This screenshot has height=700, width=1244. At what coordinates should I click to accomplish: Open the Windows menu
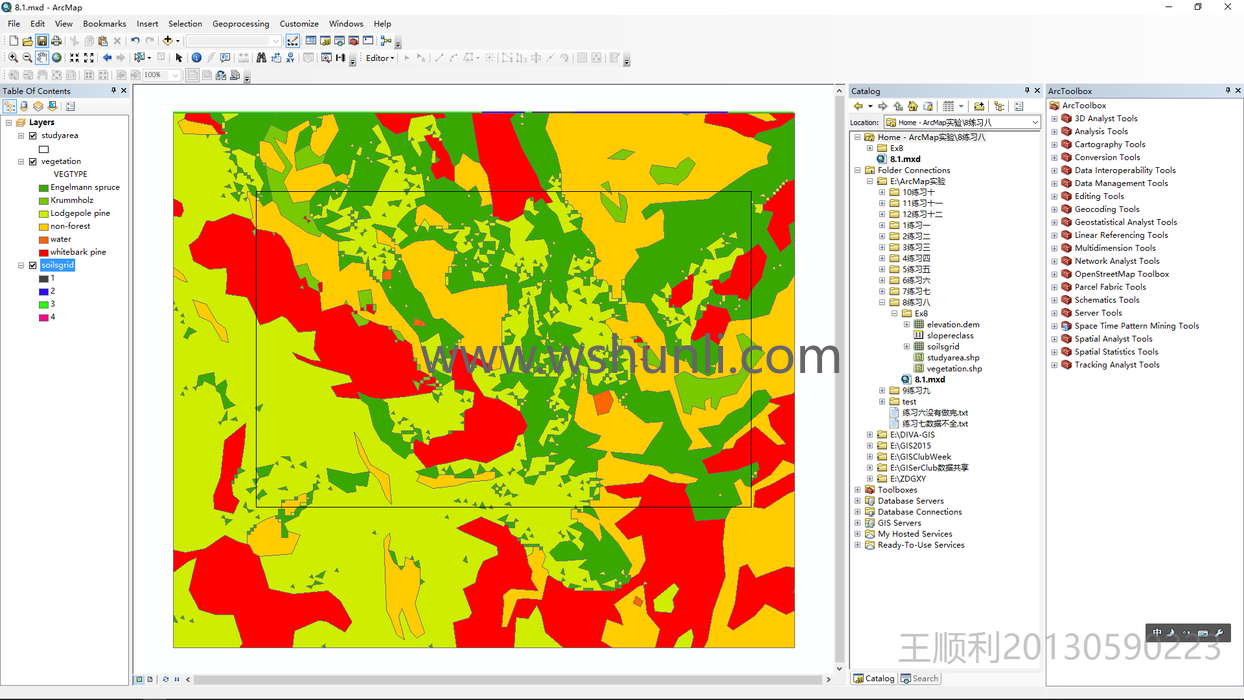[x=346, y=24]
